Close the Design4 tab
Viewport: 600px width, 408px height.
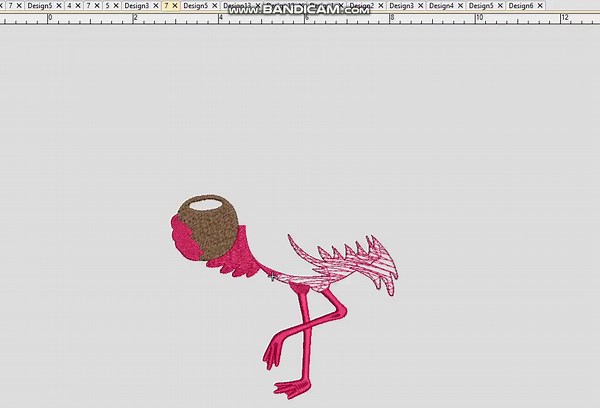pos(460,6)
